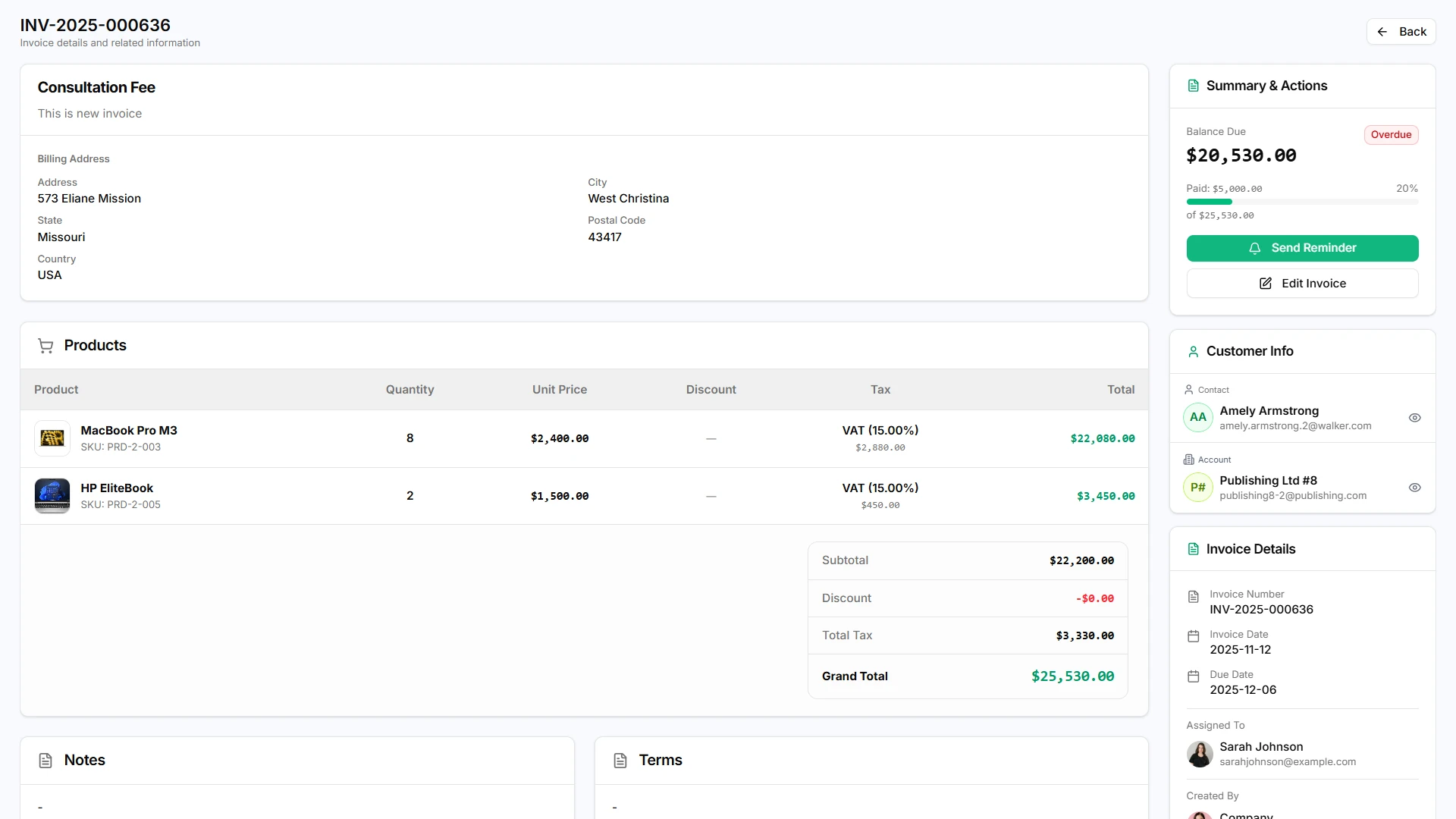Screen dimensions: 1456x819
Task: Click Sarah Johnson's avatar photo
Action: click(1200, 755)
